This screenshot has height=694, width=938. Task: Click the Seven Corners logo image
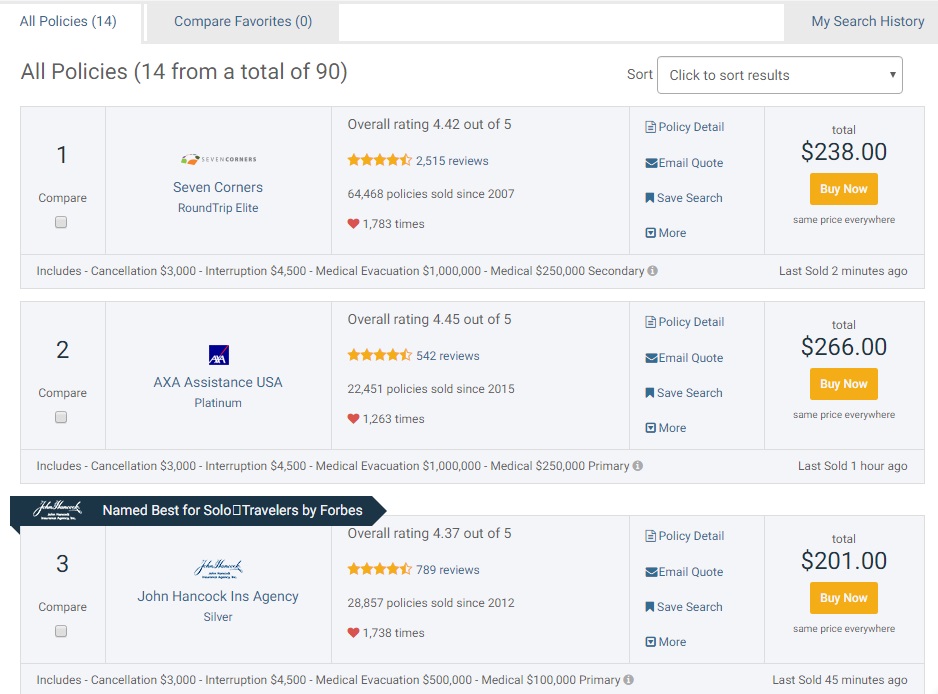pyautogui.click(x=218, y=159)
